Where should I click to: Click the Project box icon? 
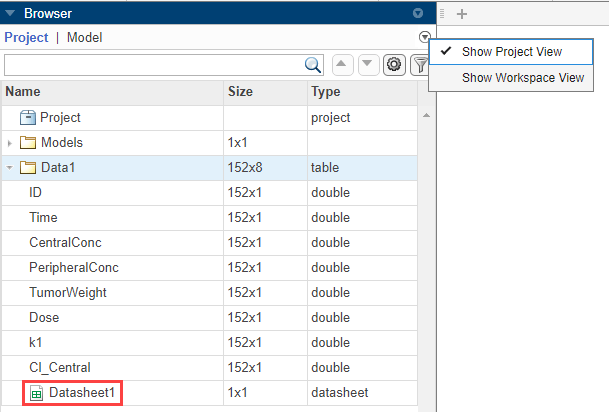28,117
